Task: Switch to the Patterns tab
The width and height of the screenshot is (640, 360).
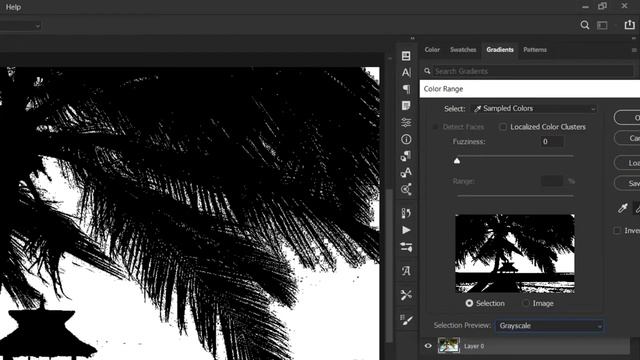Action: pos(535,50)
